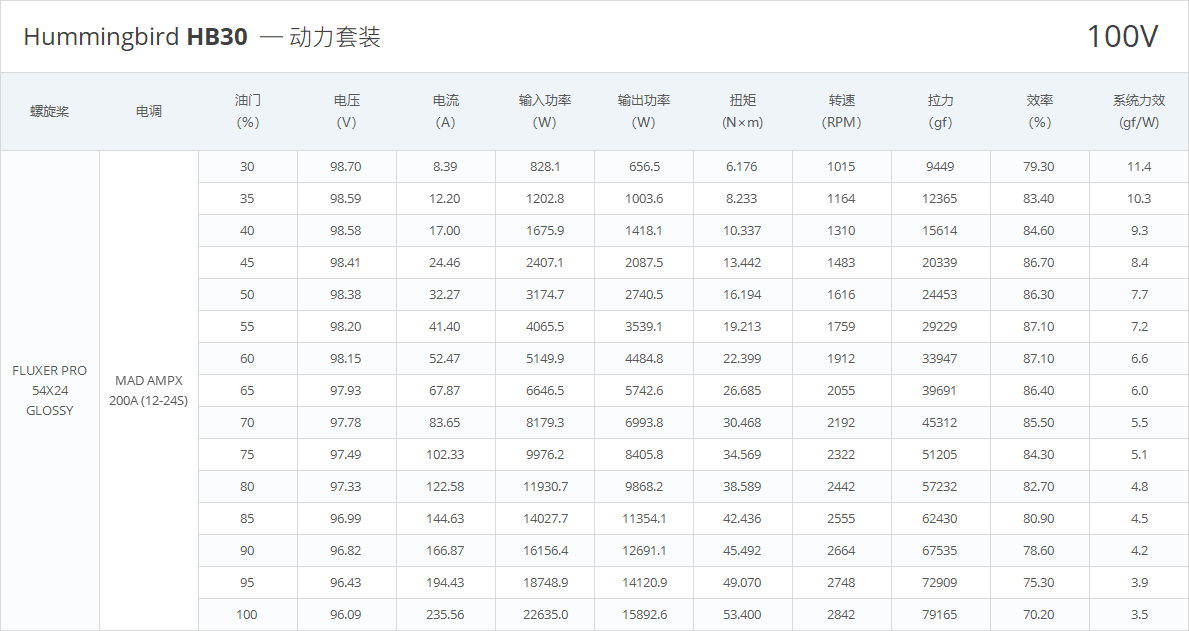1189x631 pixels.
Task: Click the 输入功率 (W) column header
Action: point(544,111)
